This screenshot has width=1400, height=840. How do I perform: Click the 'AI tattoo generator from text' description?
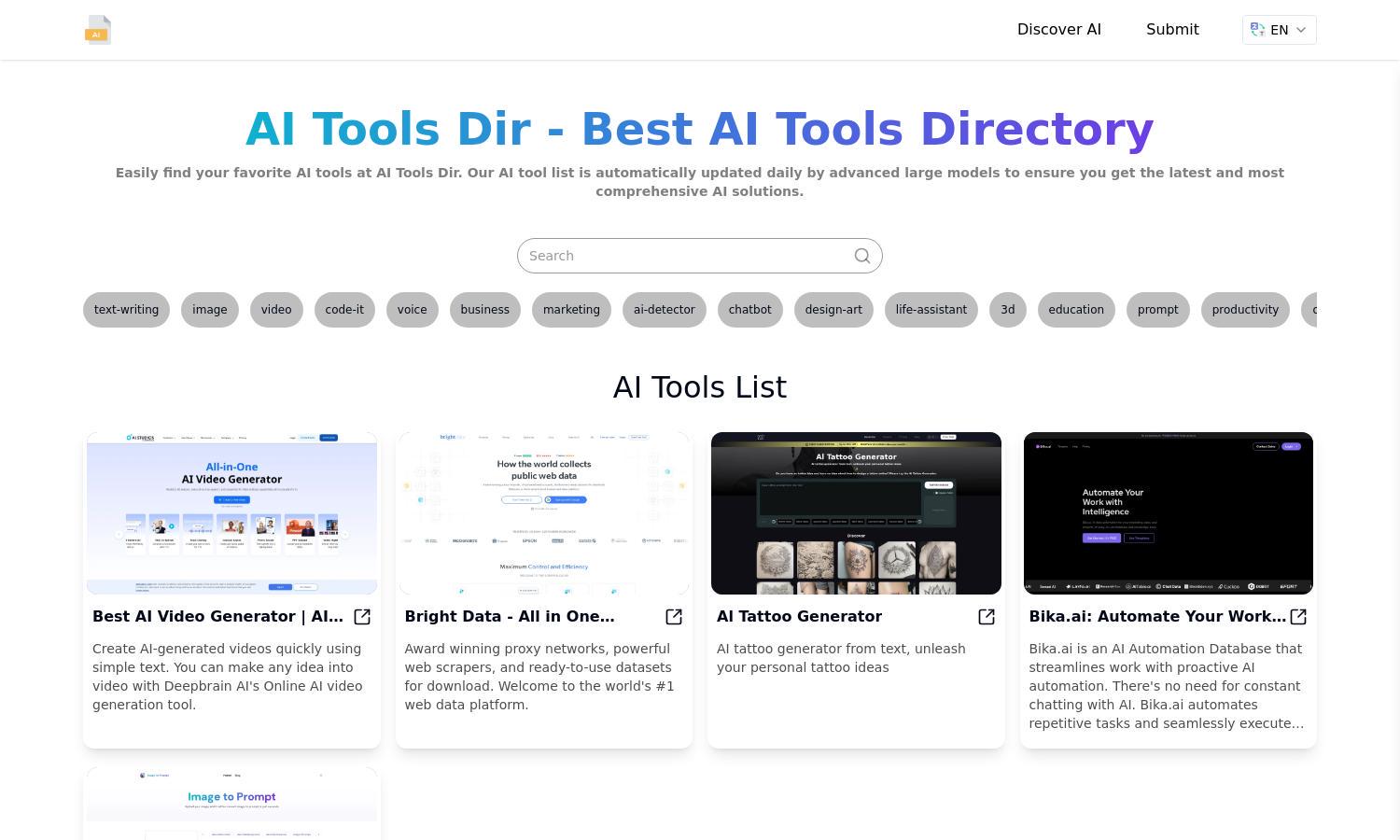pos(841,658)
